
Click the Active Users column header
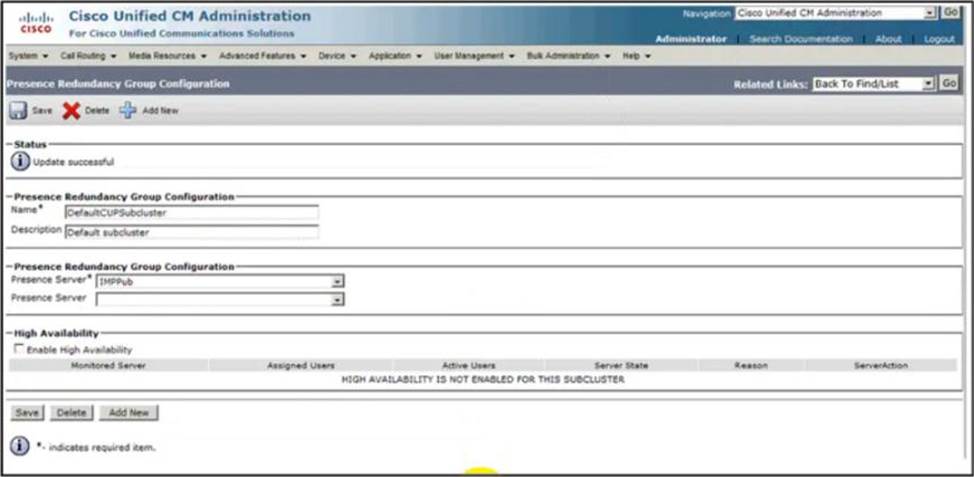468,366
